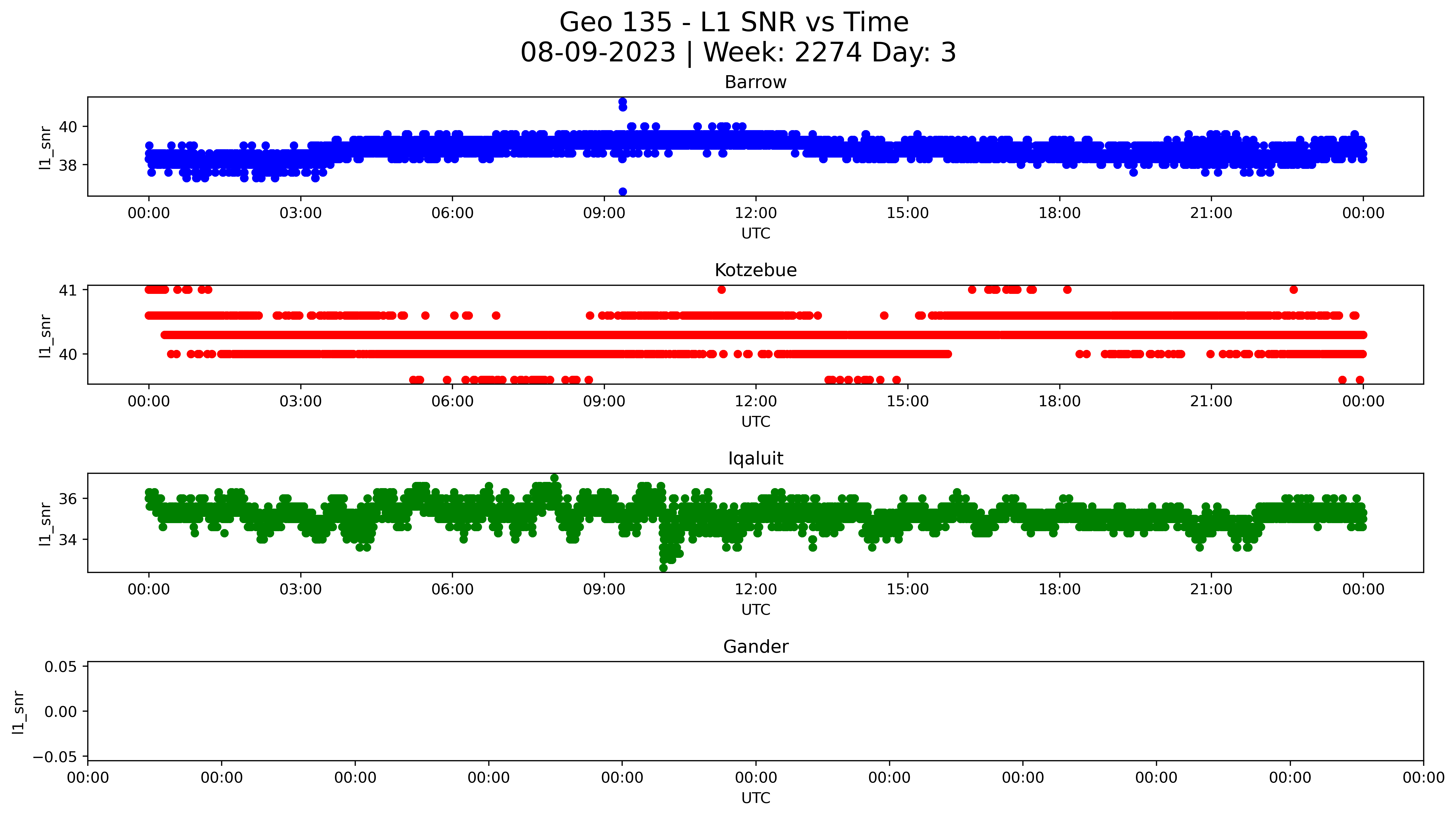Click '21:00' tick under Barrow plot

click(1211, 214)
